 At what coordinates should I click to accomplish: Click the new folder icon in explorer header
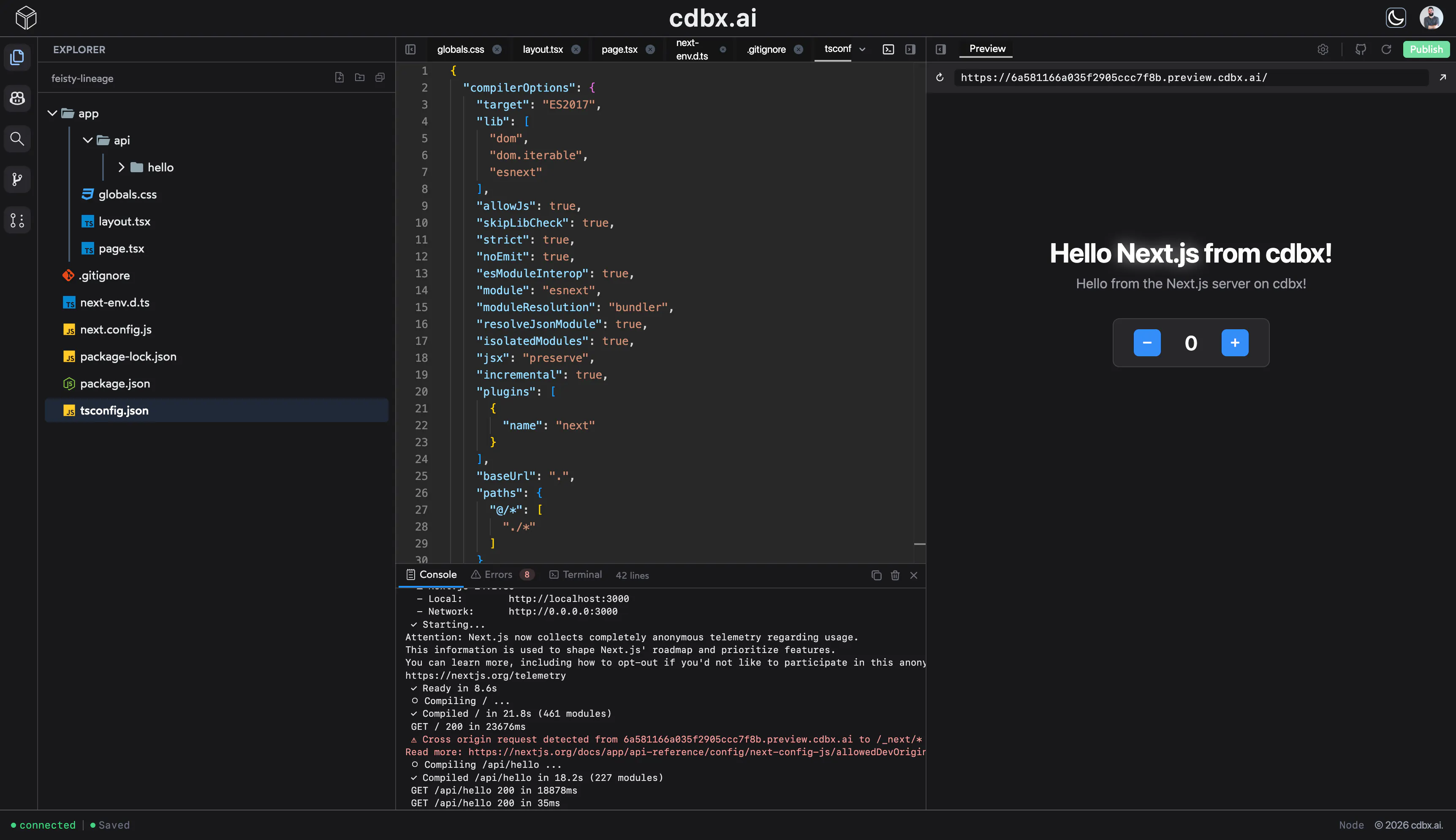pyautogui.click(x=359, y=77)
